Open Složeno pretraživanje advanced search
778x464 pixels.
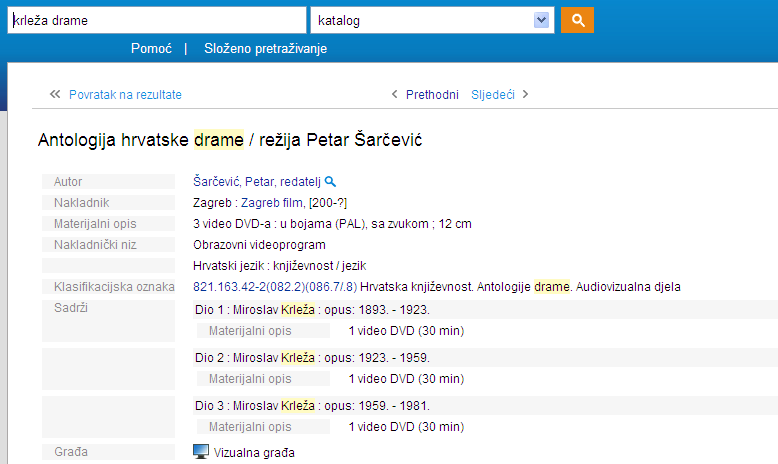265,49
